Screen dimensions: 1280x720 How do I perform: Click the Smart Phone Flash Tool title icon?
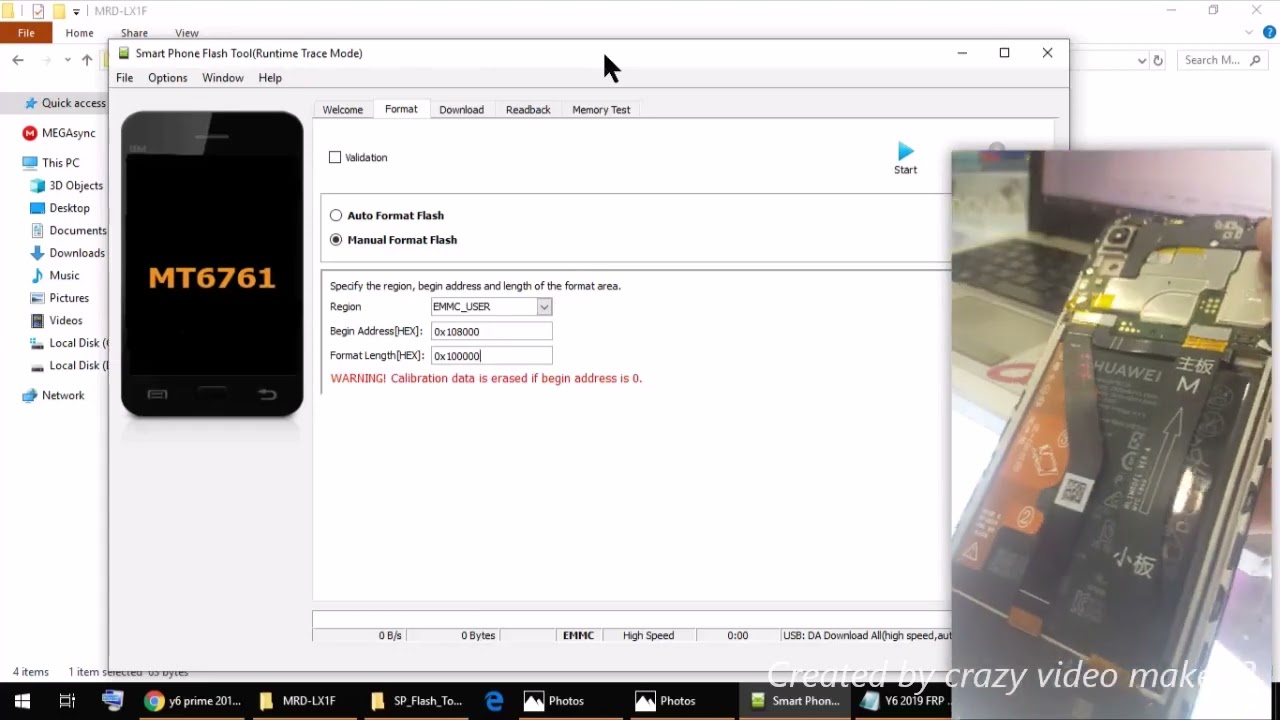(123, 53)
